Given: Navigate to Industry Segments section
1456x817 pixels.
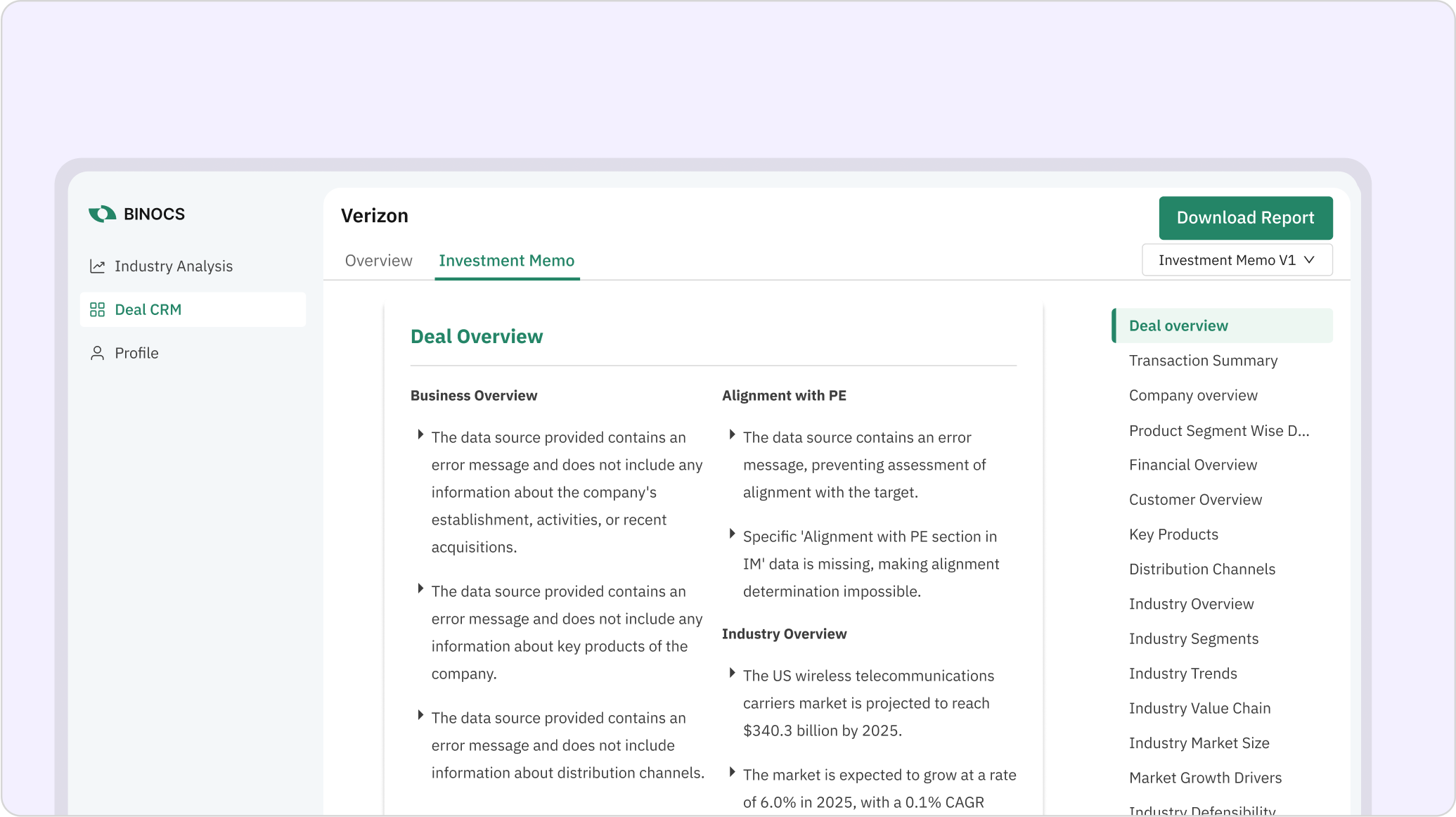Looking at the screenshot, I should coord(1194,639).
